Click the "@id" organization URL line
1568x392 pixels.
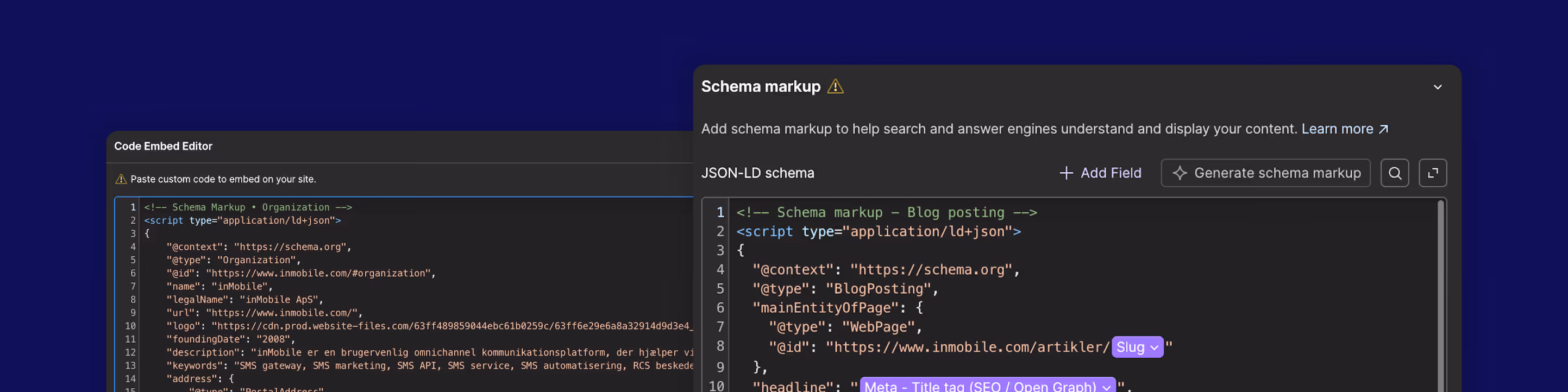[300, 273]
